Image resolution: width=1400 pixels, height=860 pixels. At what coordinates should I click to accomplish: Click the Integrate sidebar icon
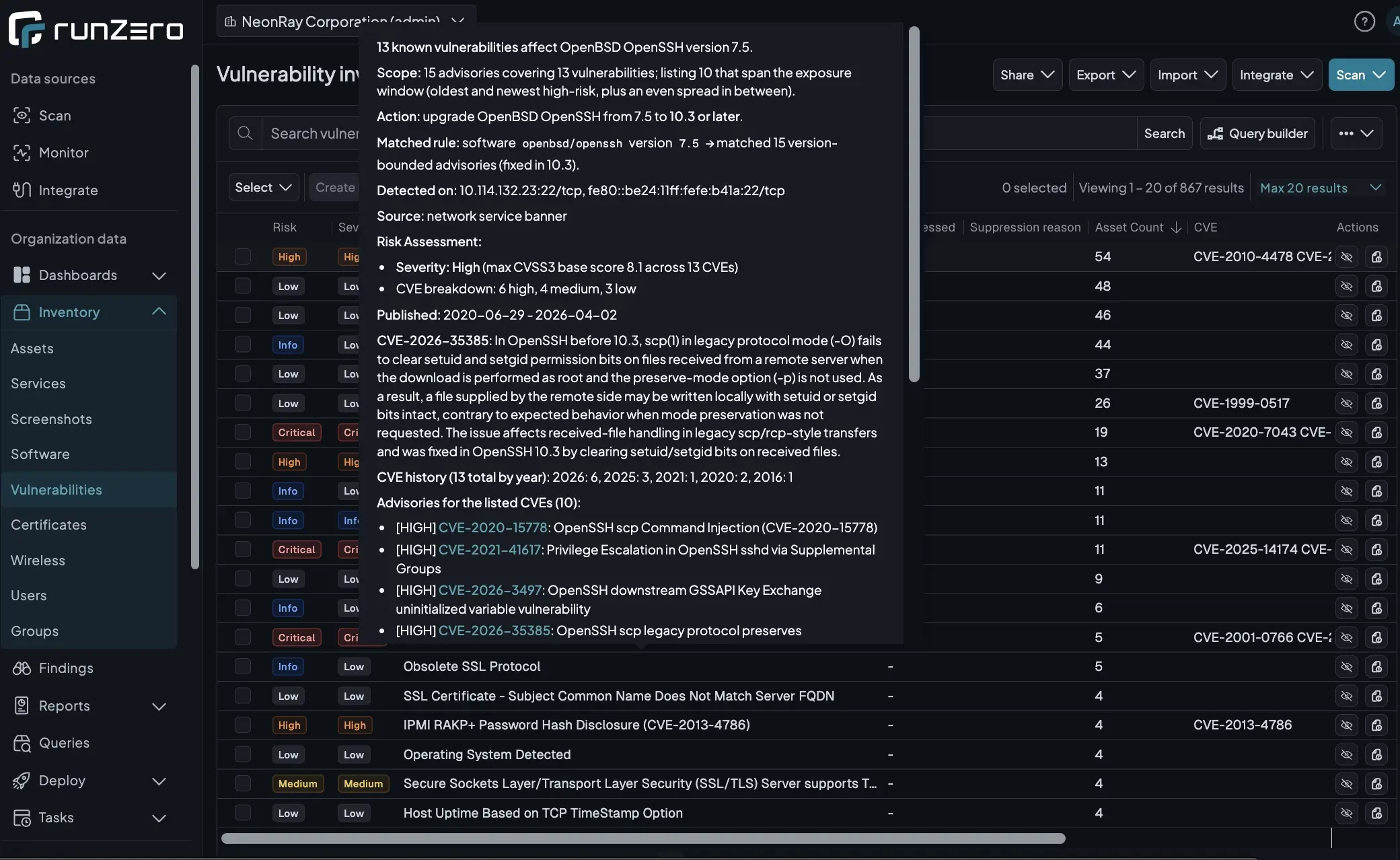(22, 190)
